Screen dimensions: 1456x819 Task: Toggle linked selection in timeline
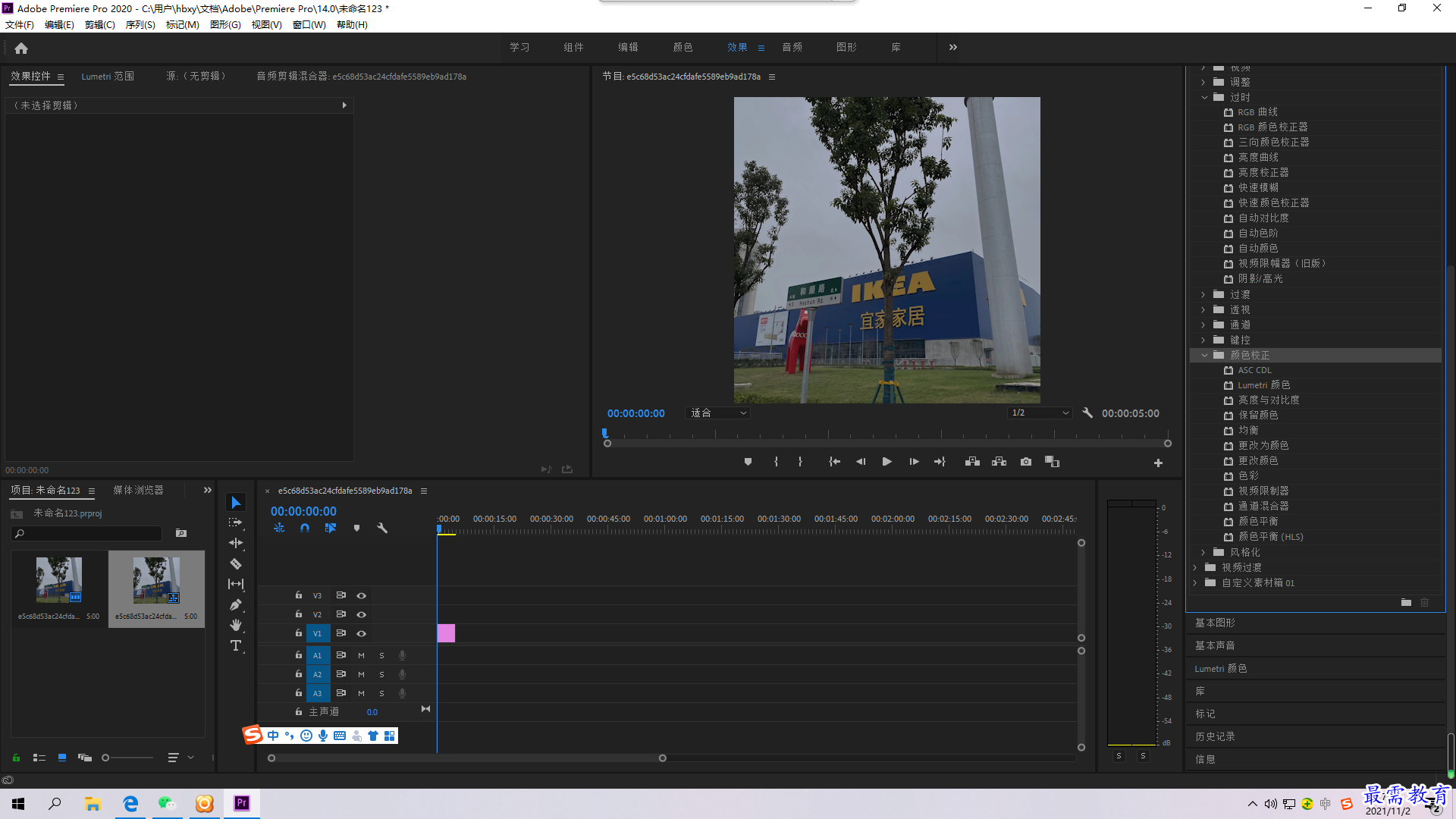(331, 528)
